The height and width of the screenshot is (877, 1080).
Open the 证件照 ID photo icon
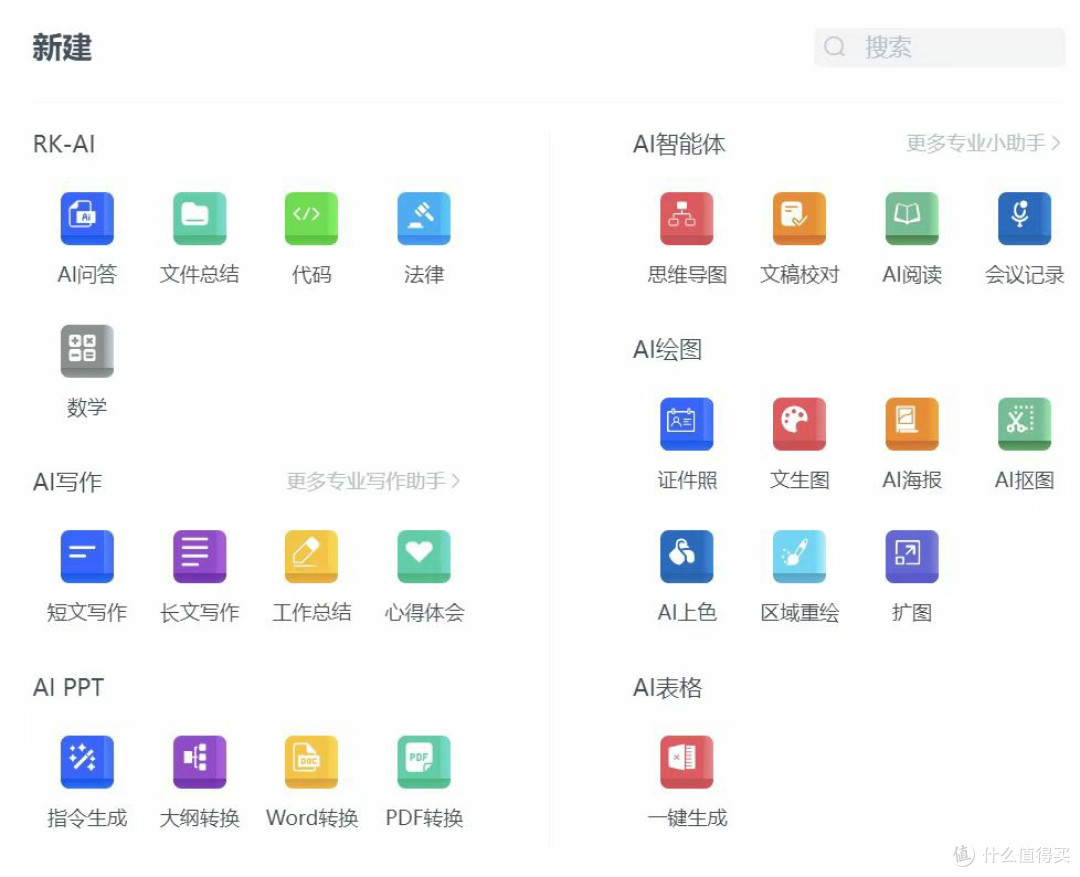click(x=687, y=424)
